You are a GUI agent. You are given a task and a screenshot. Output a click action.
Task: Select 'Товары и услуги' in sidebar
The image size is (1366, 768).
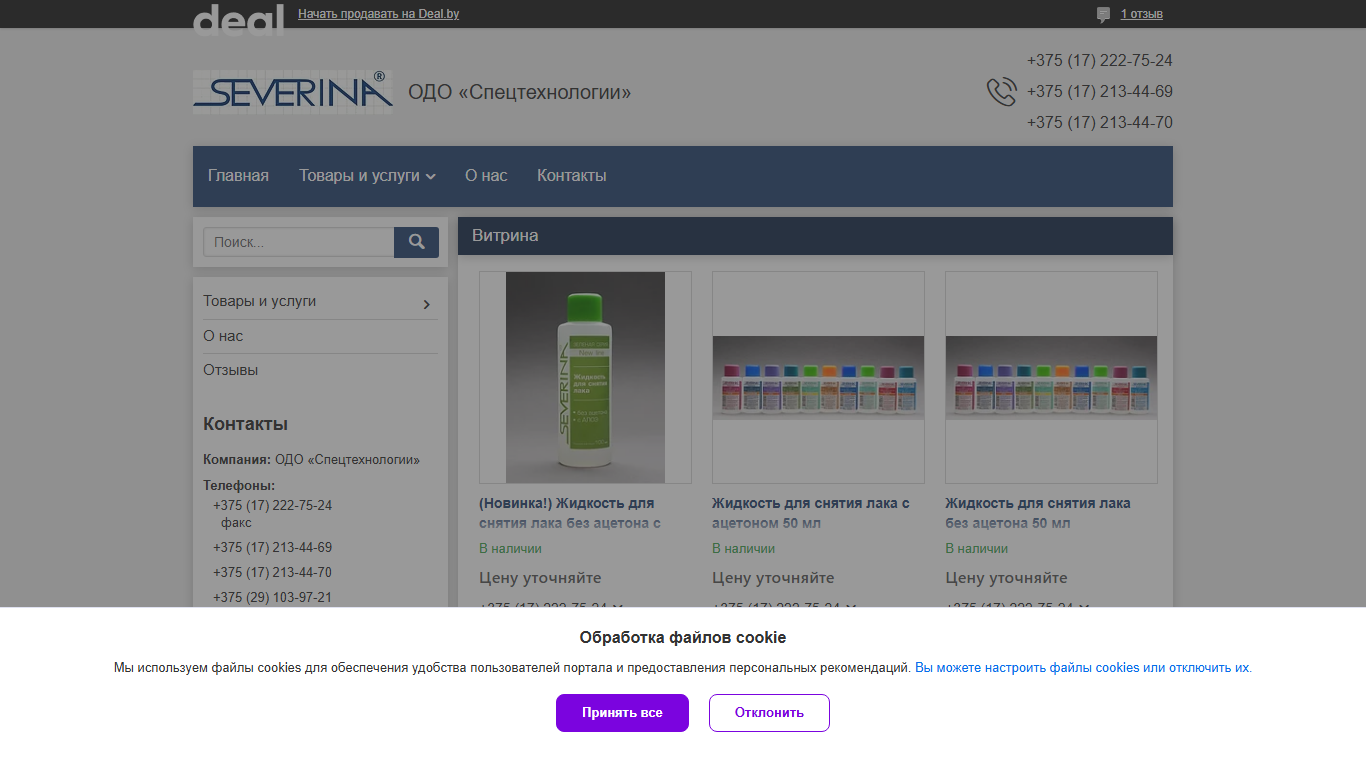[259, 301]
